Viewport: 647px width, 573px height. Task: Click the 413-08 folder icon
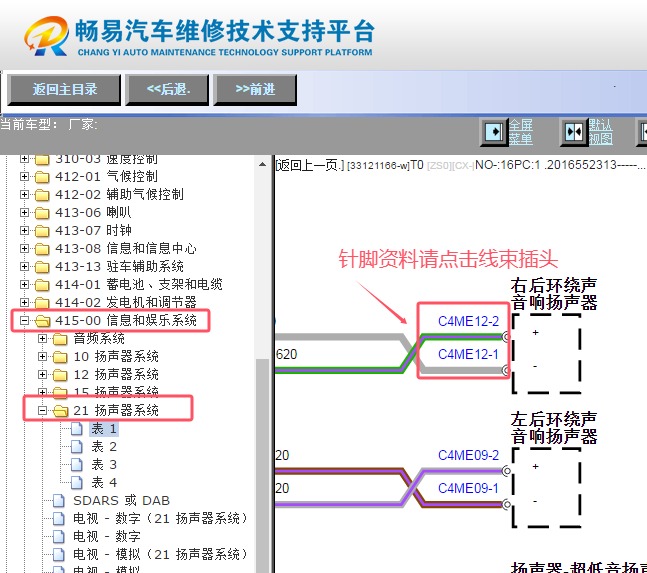click(42, 249)
